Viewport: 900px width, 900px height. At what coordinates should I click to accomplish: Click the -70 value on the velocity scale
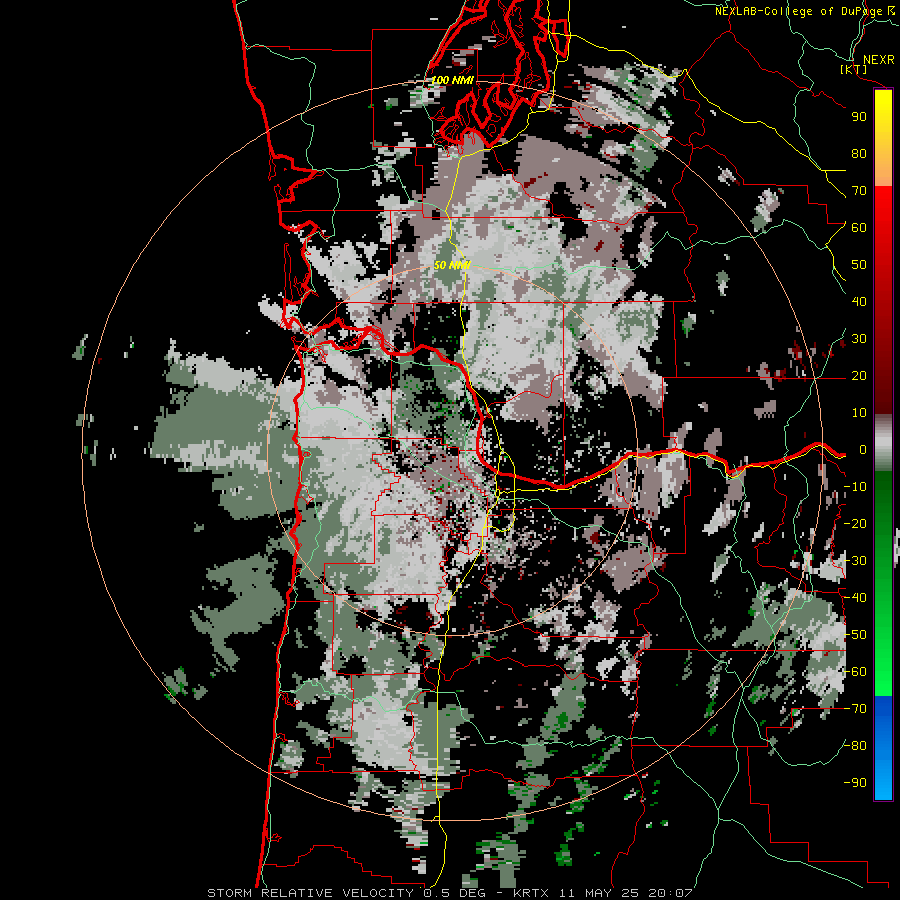[855, 709]
